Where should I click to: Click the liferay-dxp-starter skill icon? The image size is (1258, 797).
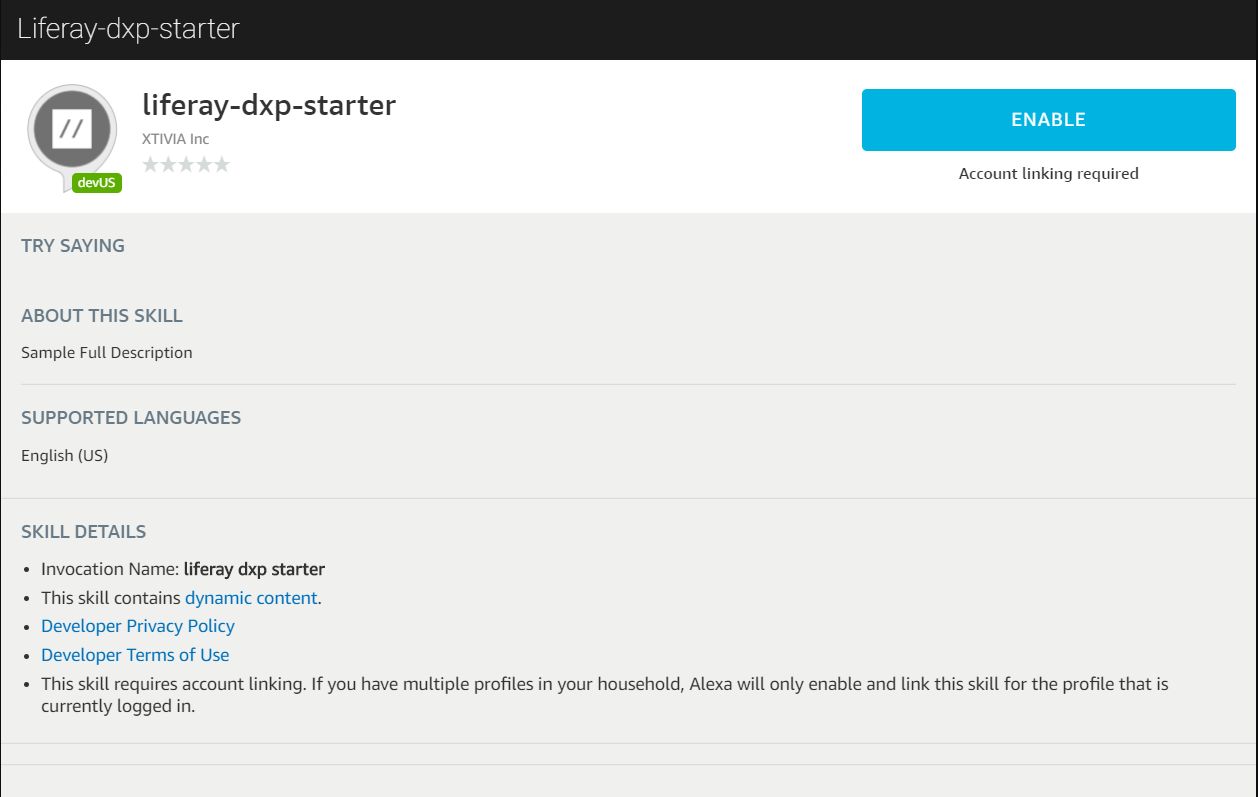point(71,129)
